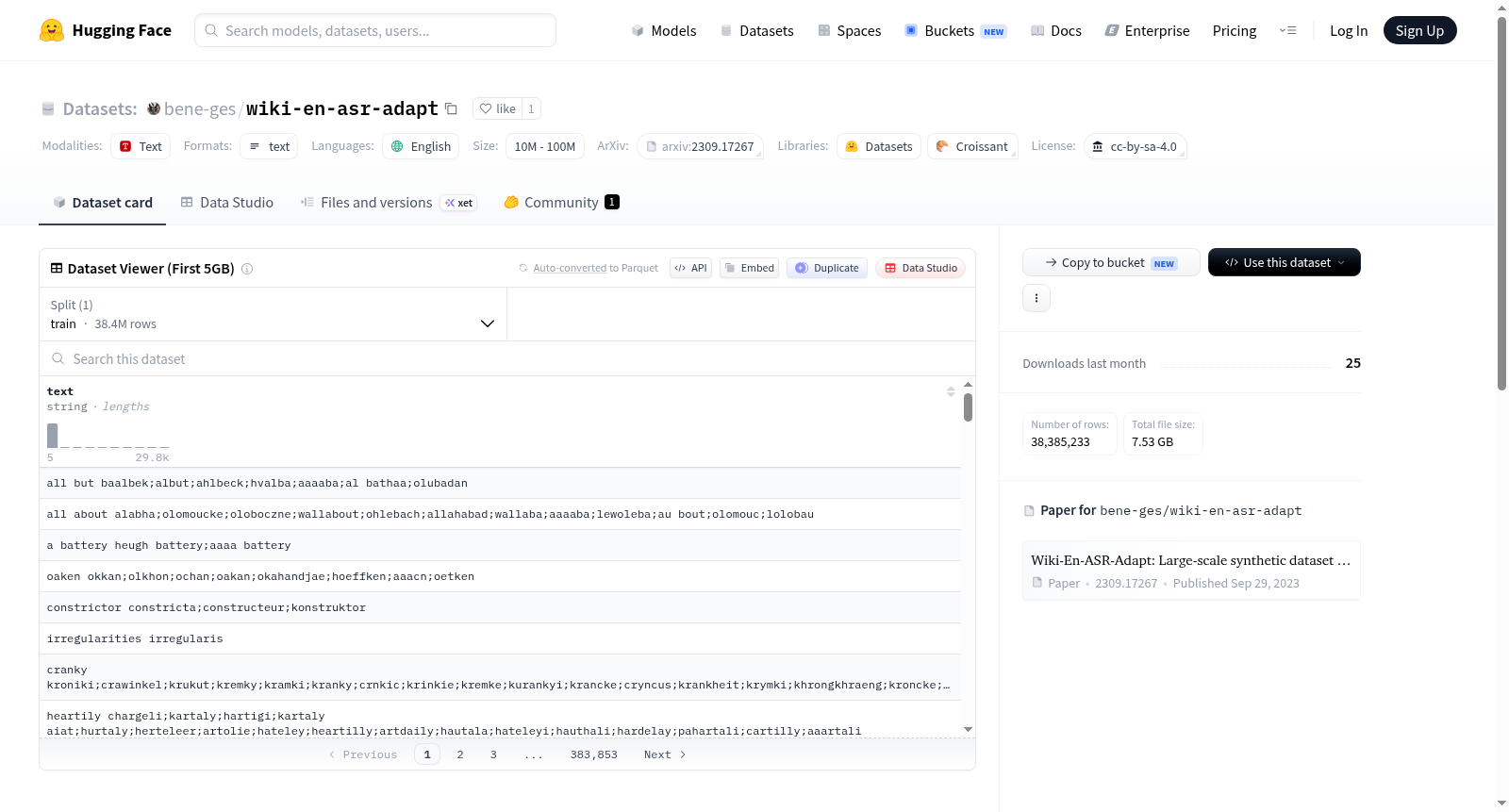Click the Dataset Viewer info icon
1509x812 pixels.
[247, 269]
